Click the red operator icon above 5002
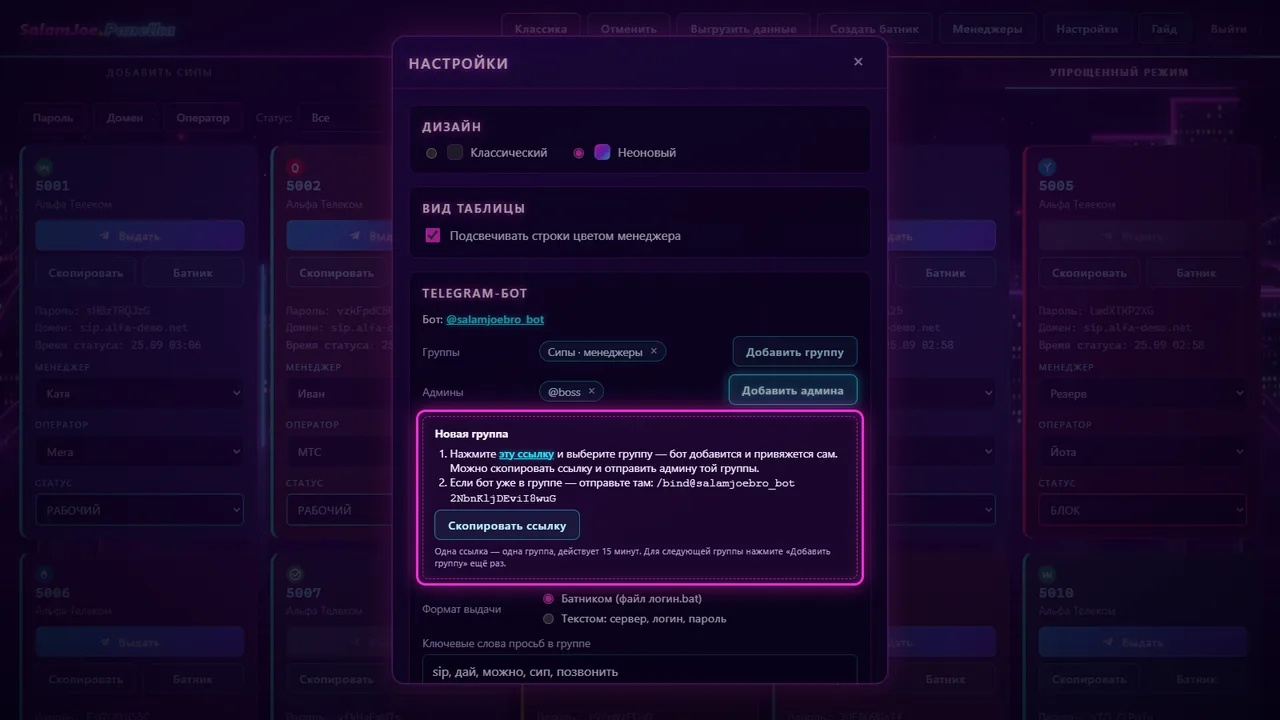Image resolution: width=1280 pixels, height=720 pixels. [x=295, y=167]
